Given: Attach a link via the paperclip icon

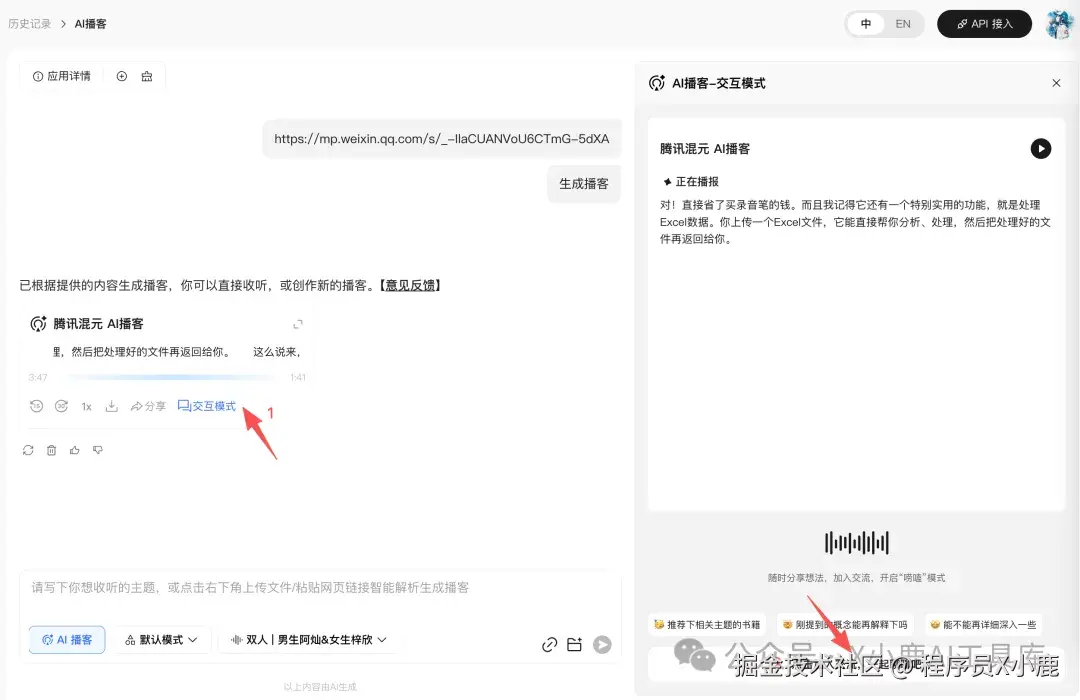Looking at the screenshot, I should [549, 645].
